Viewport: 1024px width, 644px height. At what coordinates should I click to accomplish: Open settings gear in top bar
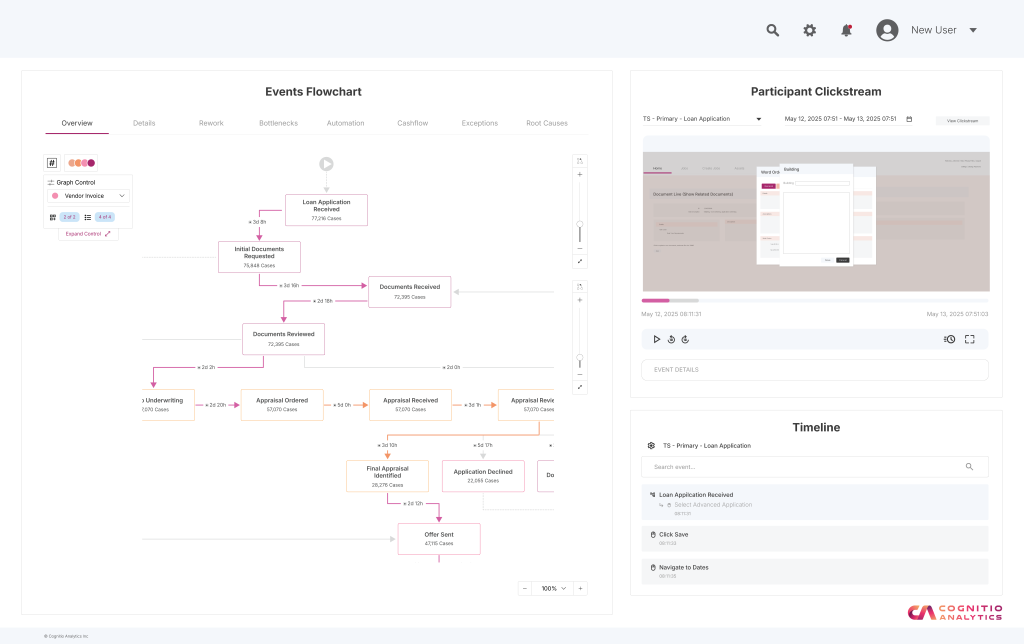tap(809, 30)
